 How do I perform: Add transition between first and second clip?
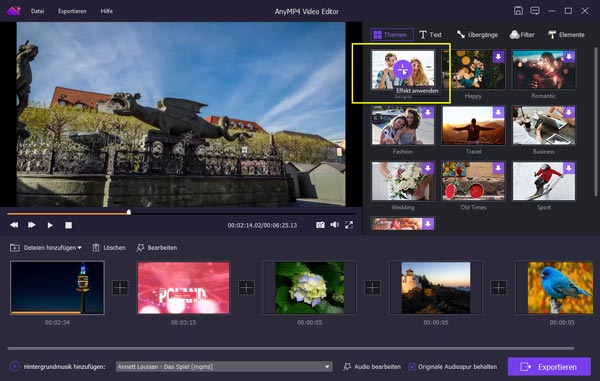[x=120, y=288]
